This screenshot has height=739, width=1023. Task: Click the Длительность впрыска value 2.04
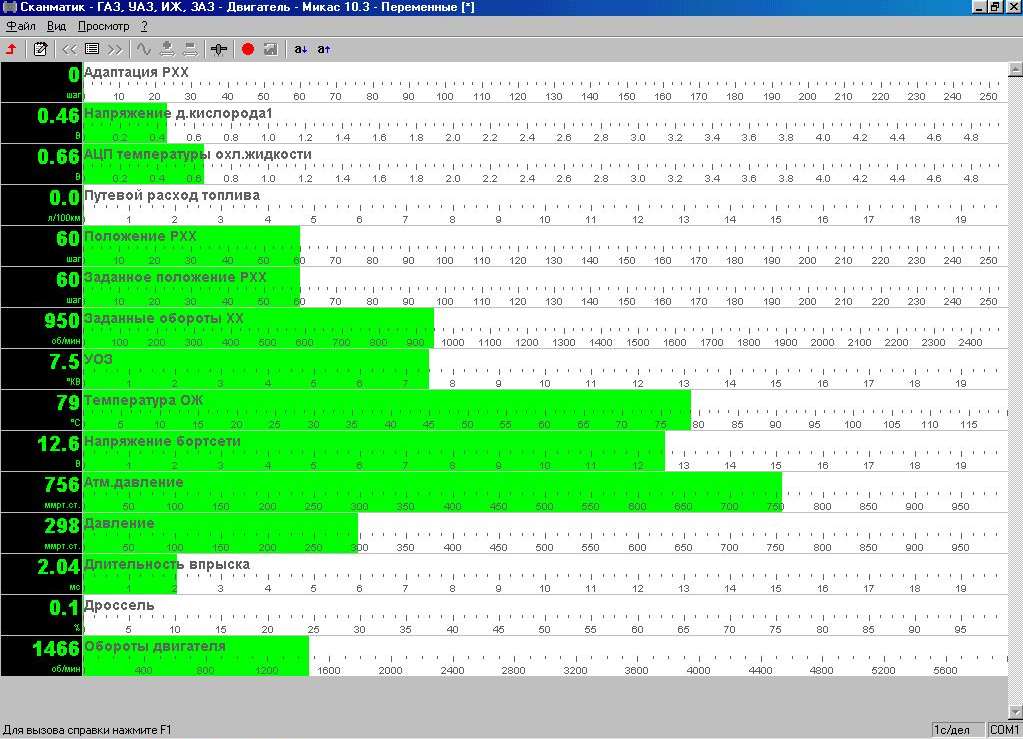(x=41, y=574)
